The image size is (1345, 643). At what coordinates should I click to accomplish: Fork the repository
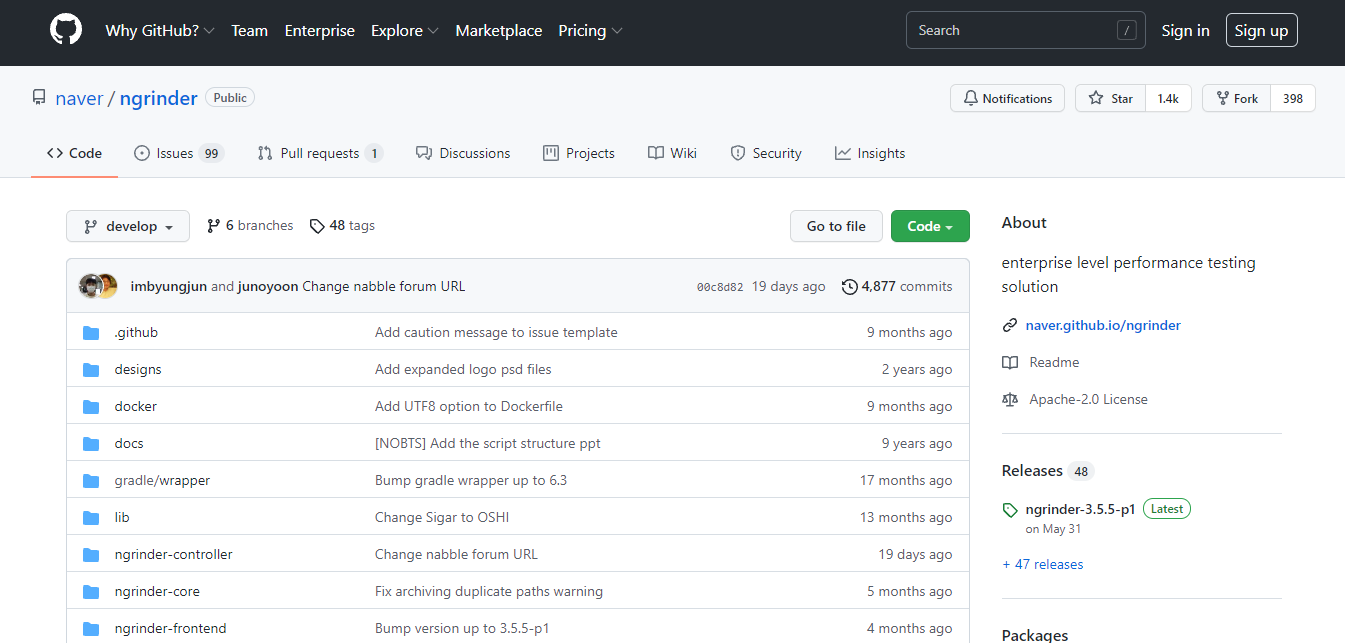1237,98
